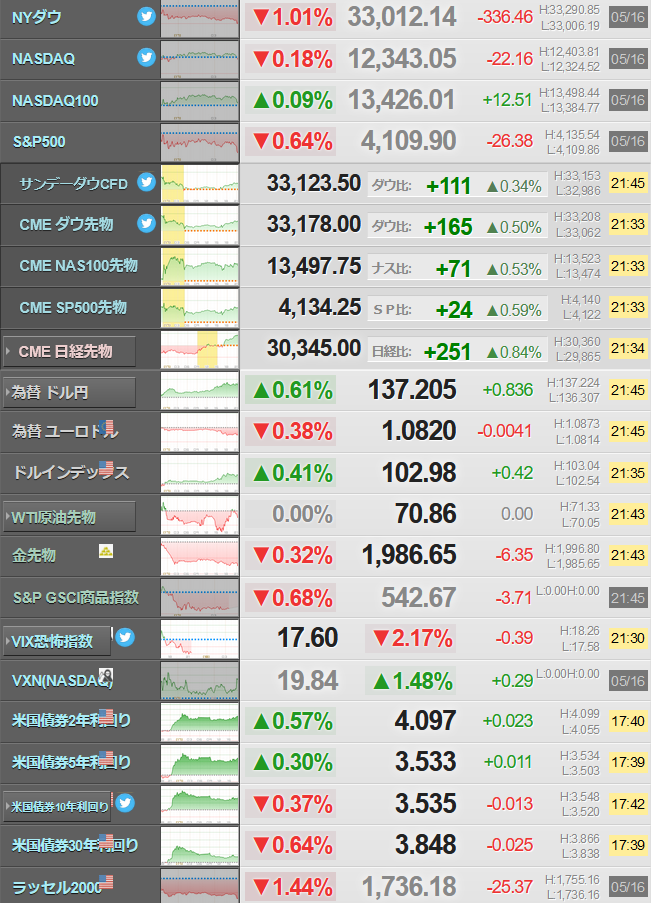Click the Twitter icon beside NASDAQ
Screen dimensions: 651x903
tap(146, 57)
